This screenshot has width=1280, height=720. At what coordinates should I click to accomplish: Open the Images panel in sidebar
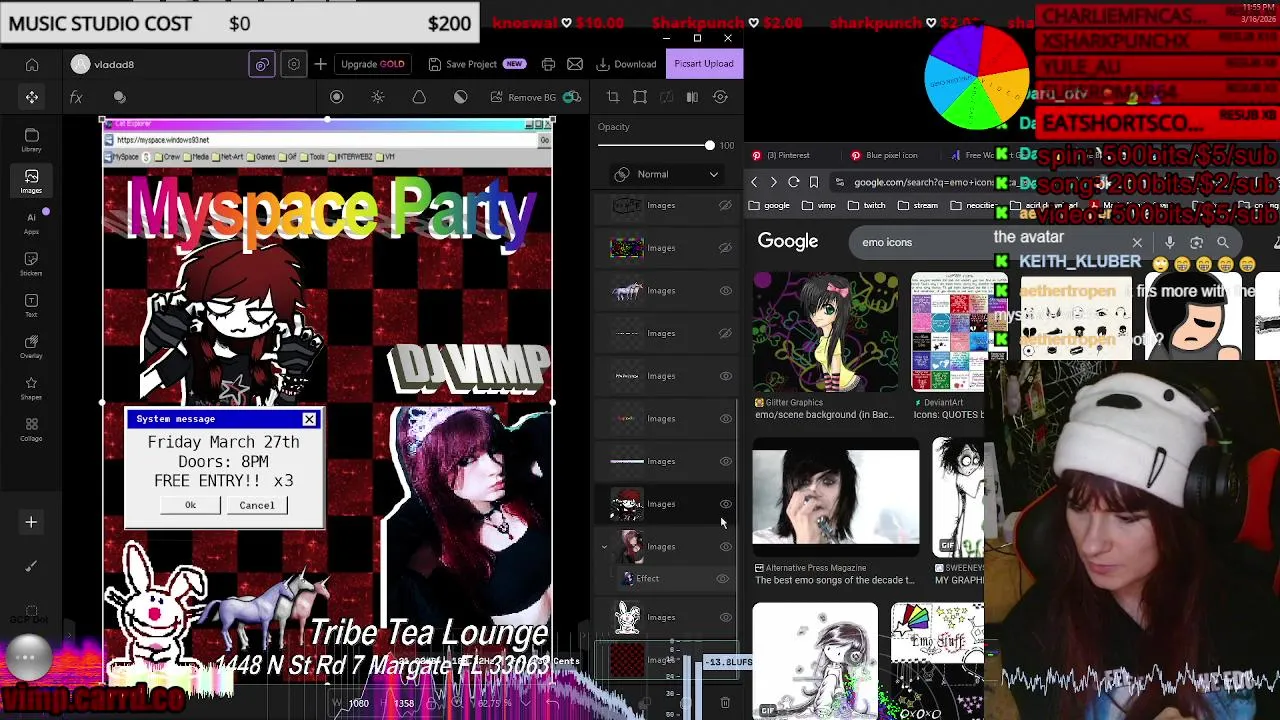31,181
